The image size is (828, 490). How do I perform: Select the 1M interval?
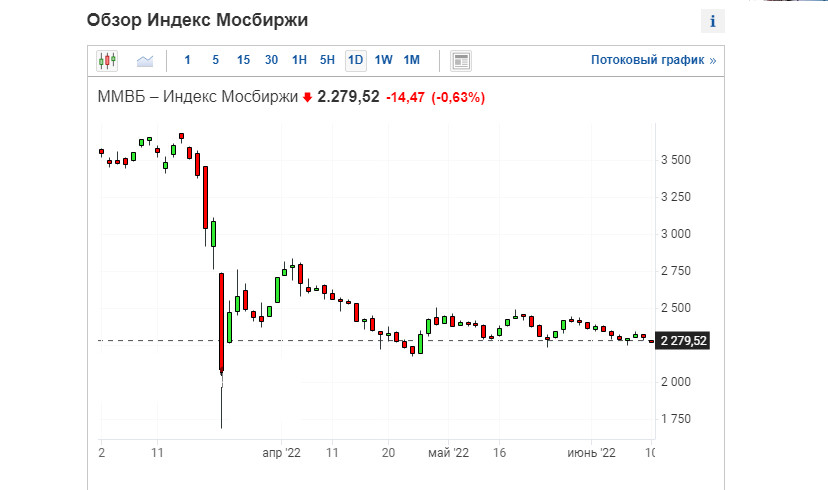411,60
